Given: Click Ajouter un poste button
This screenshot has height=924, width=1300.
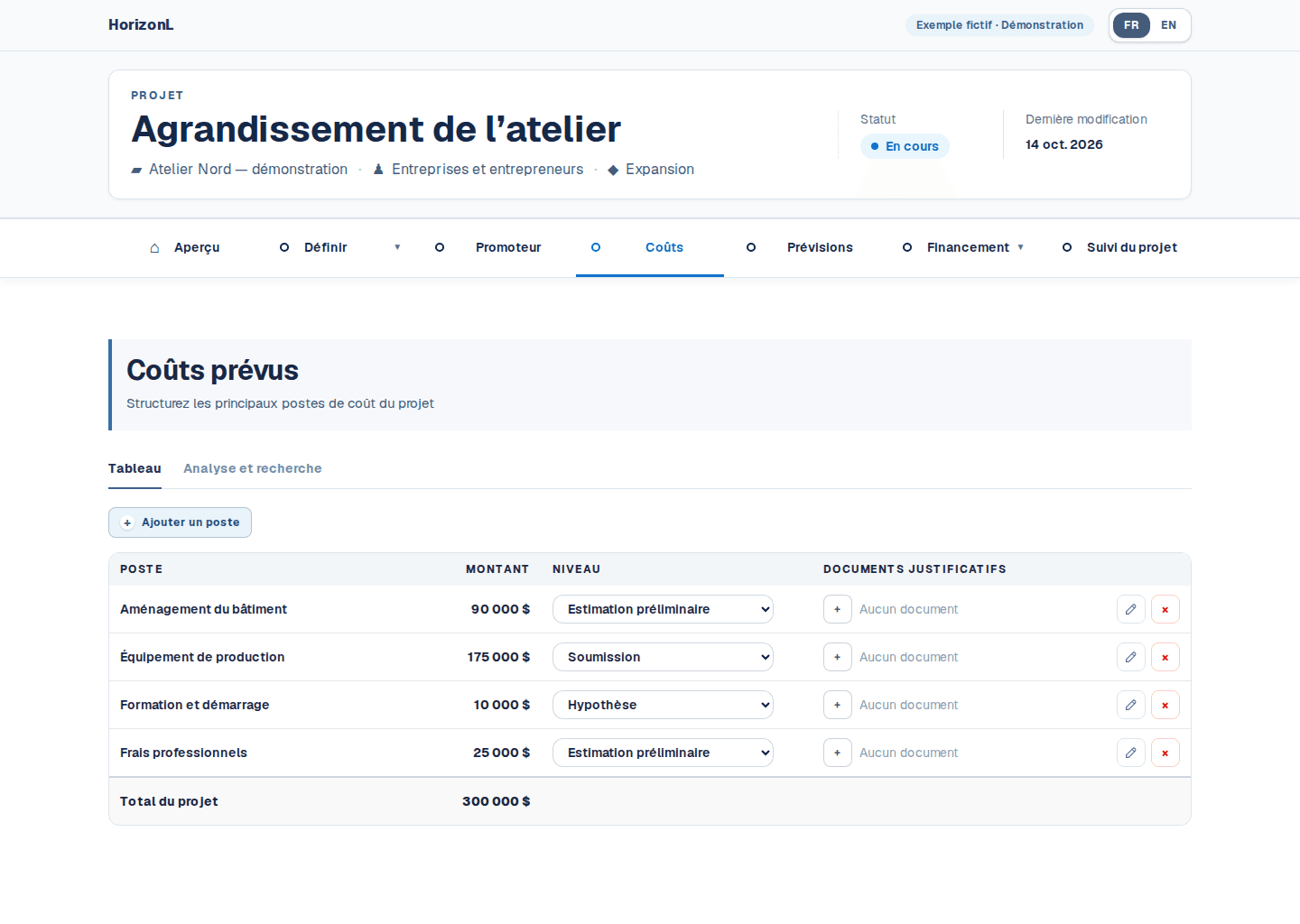Looking at the screenshot, I should click(x=180, y=522).
